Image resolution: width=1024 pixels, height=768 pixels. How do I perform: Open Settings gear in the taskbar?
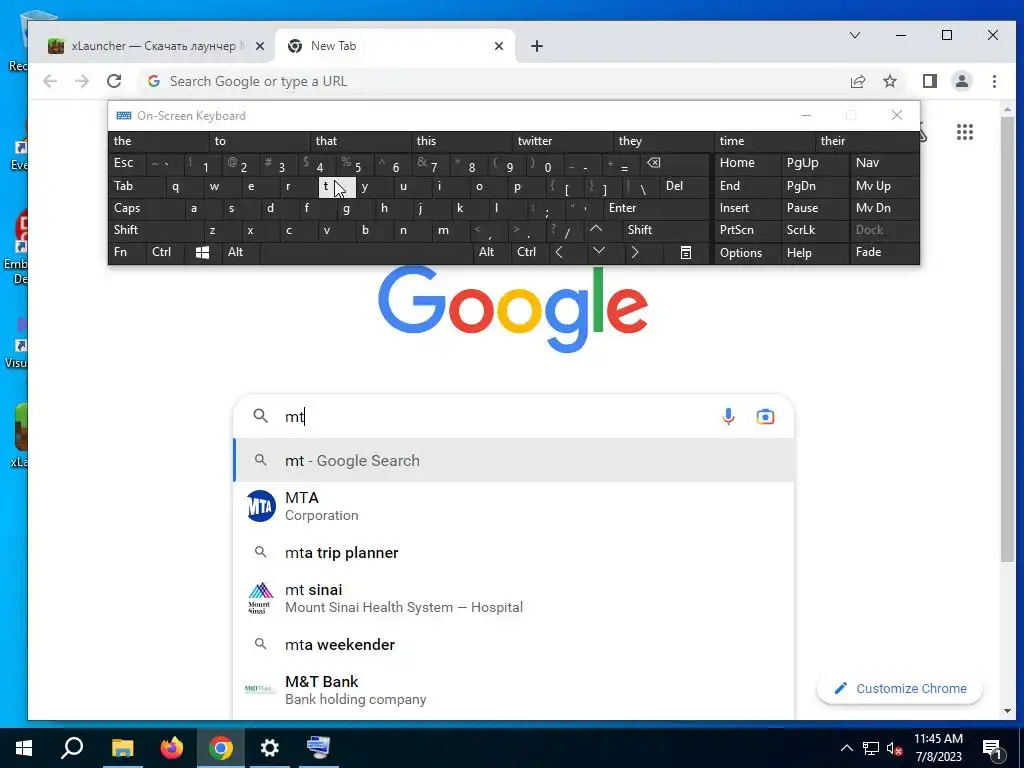click(269, 748)
